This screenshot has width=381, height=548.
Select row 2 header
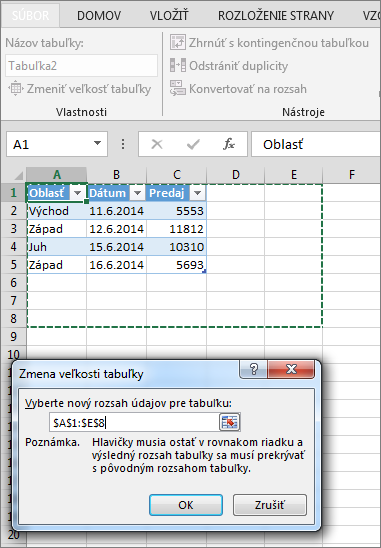[x=13, y=211]
